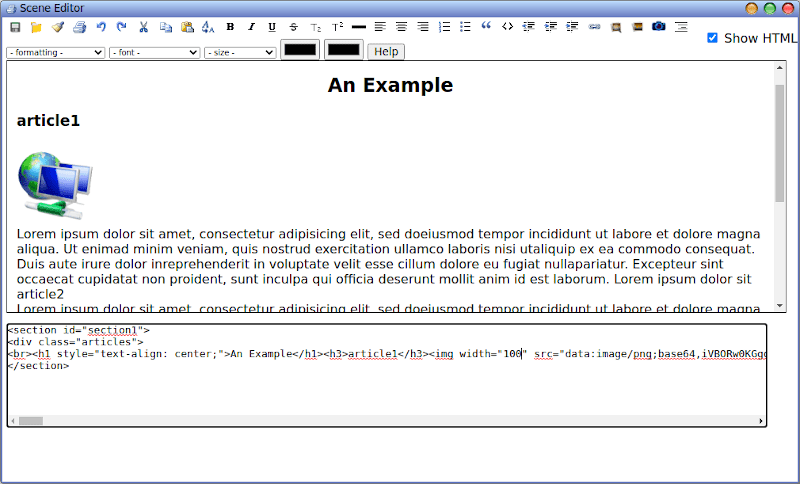The width and height of the screenshot is (800, 484).
Task: Click the 'article1' heading
Action: [48, 121]
